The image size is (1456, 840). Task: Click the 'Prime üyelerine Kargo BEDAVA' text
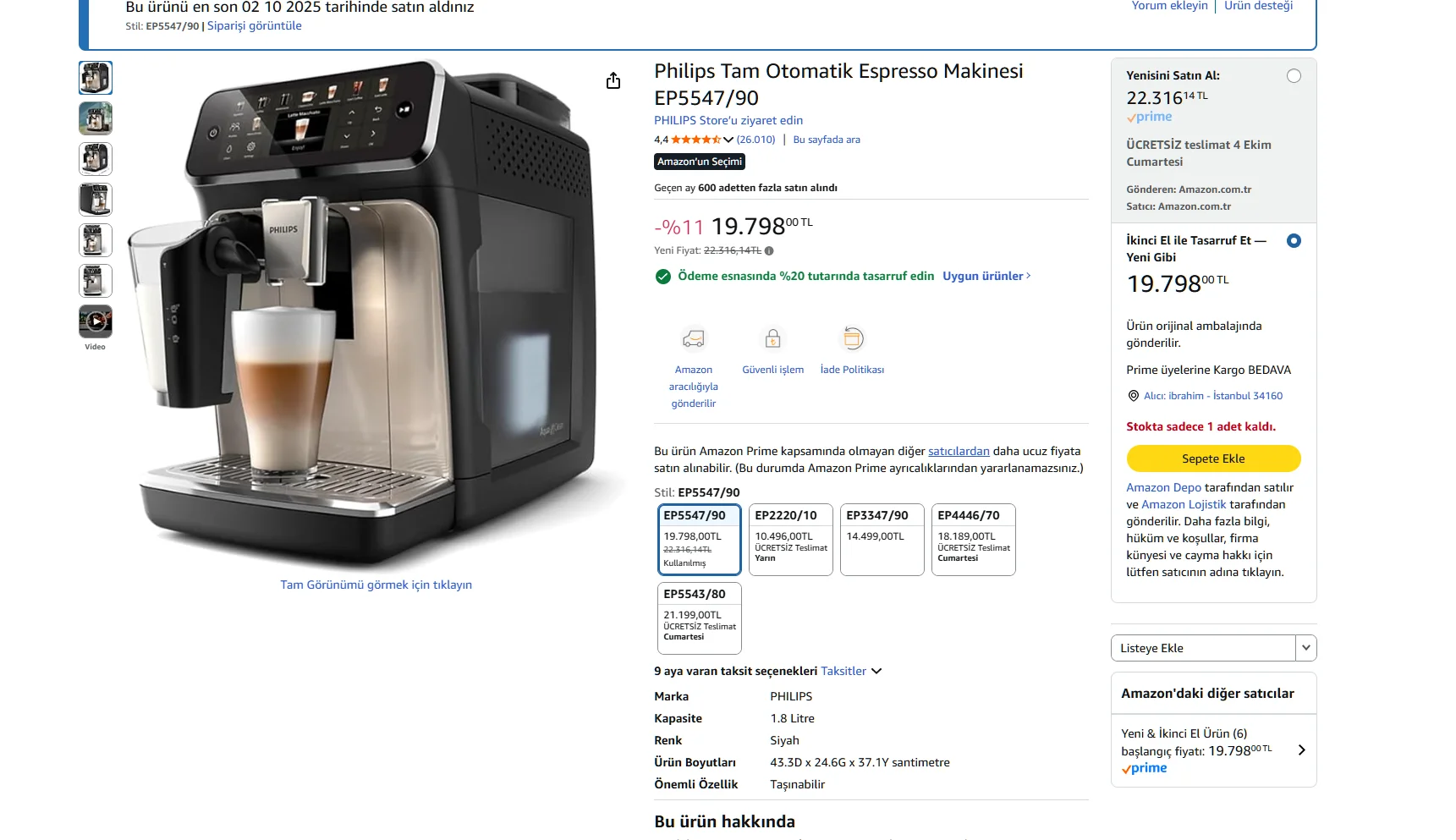(1208, 370)
